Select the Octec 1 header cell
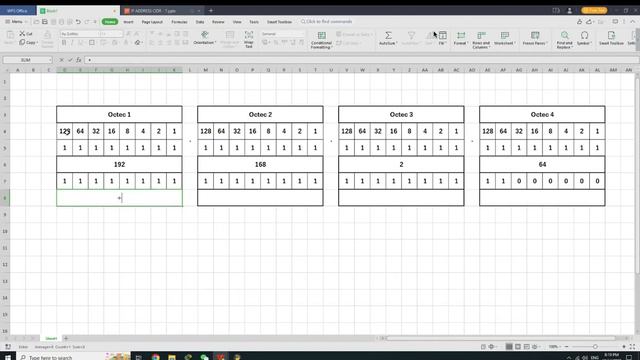 [119, 115]
